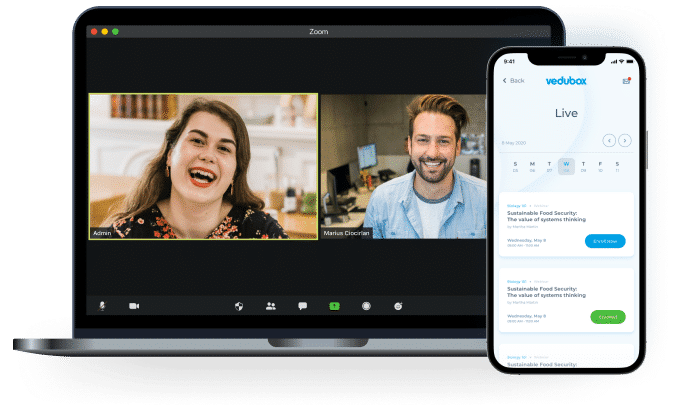This screenshot has width=673, height=408.
Task: Click the green Share Screen icon
Action: 335,306
